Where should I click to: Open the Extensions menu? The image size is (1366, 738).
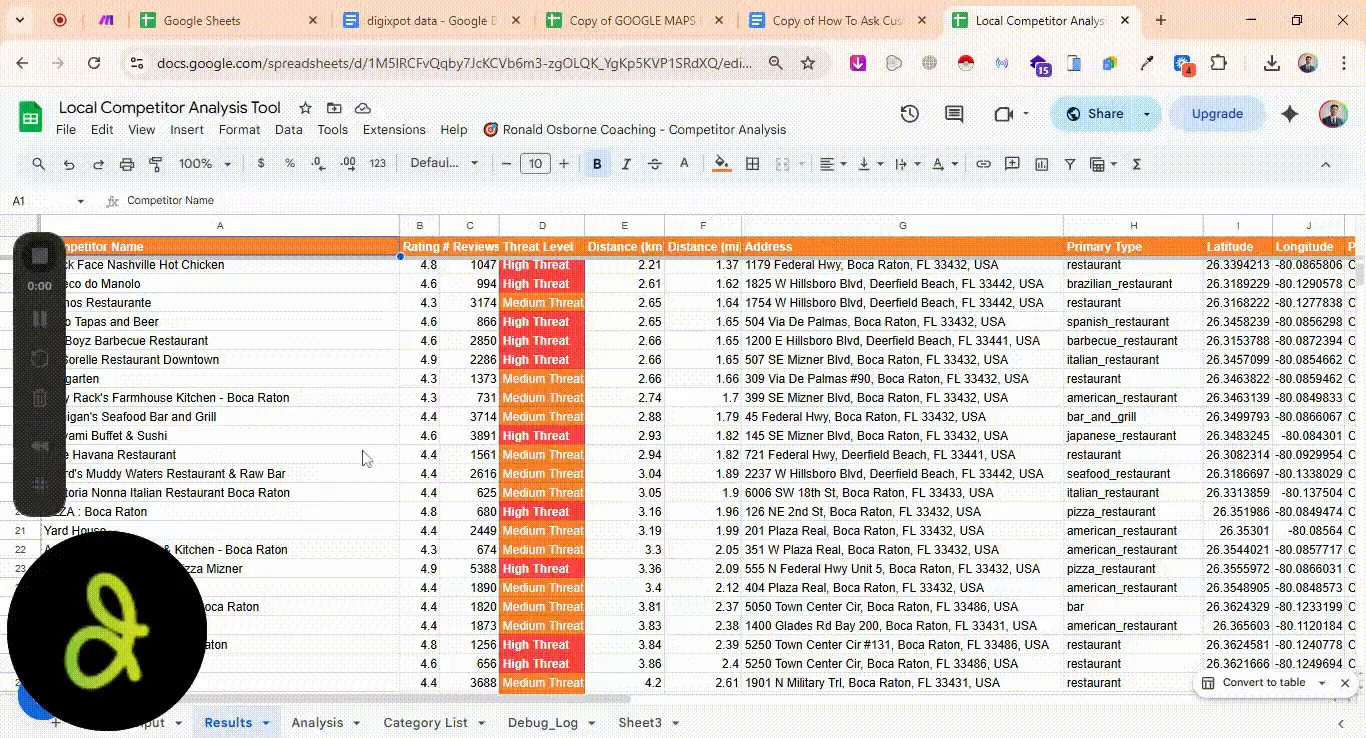point(394,130)
